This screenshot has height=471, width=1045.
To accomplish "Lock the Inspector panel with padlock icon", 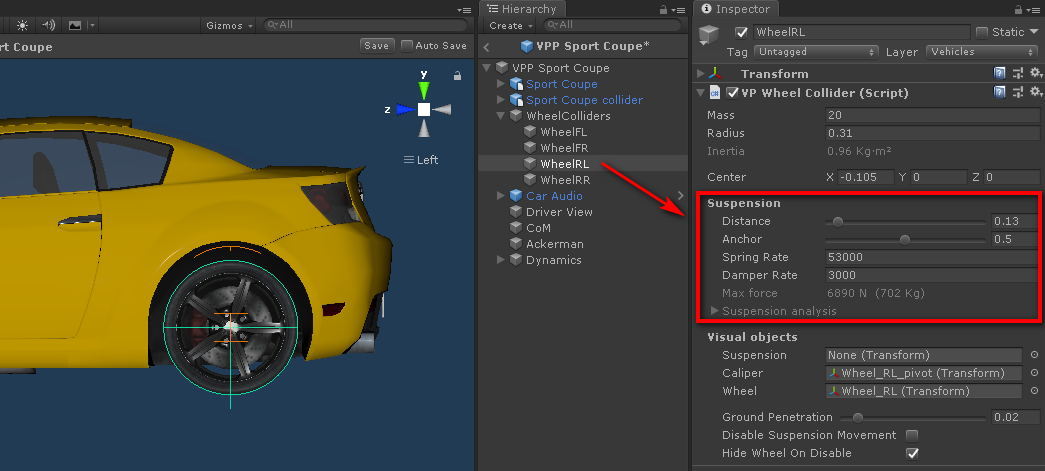I will [x=1018, y=9].
